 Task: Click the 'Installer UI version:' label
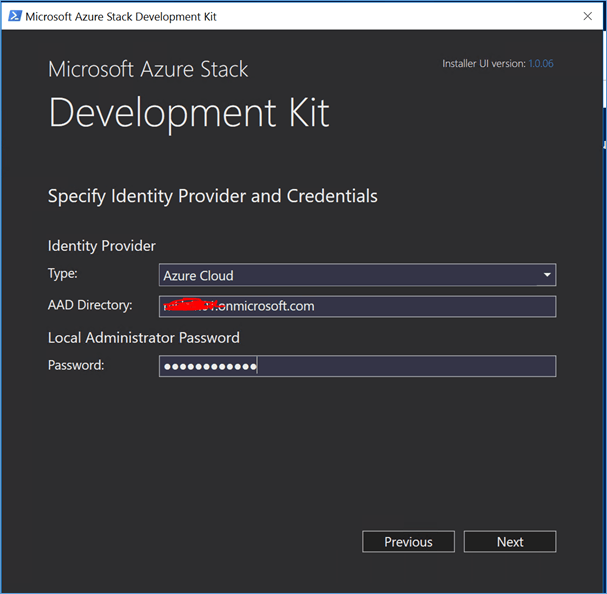tap(484, 64)
